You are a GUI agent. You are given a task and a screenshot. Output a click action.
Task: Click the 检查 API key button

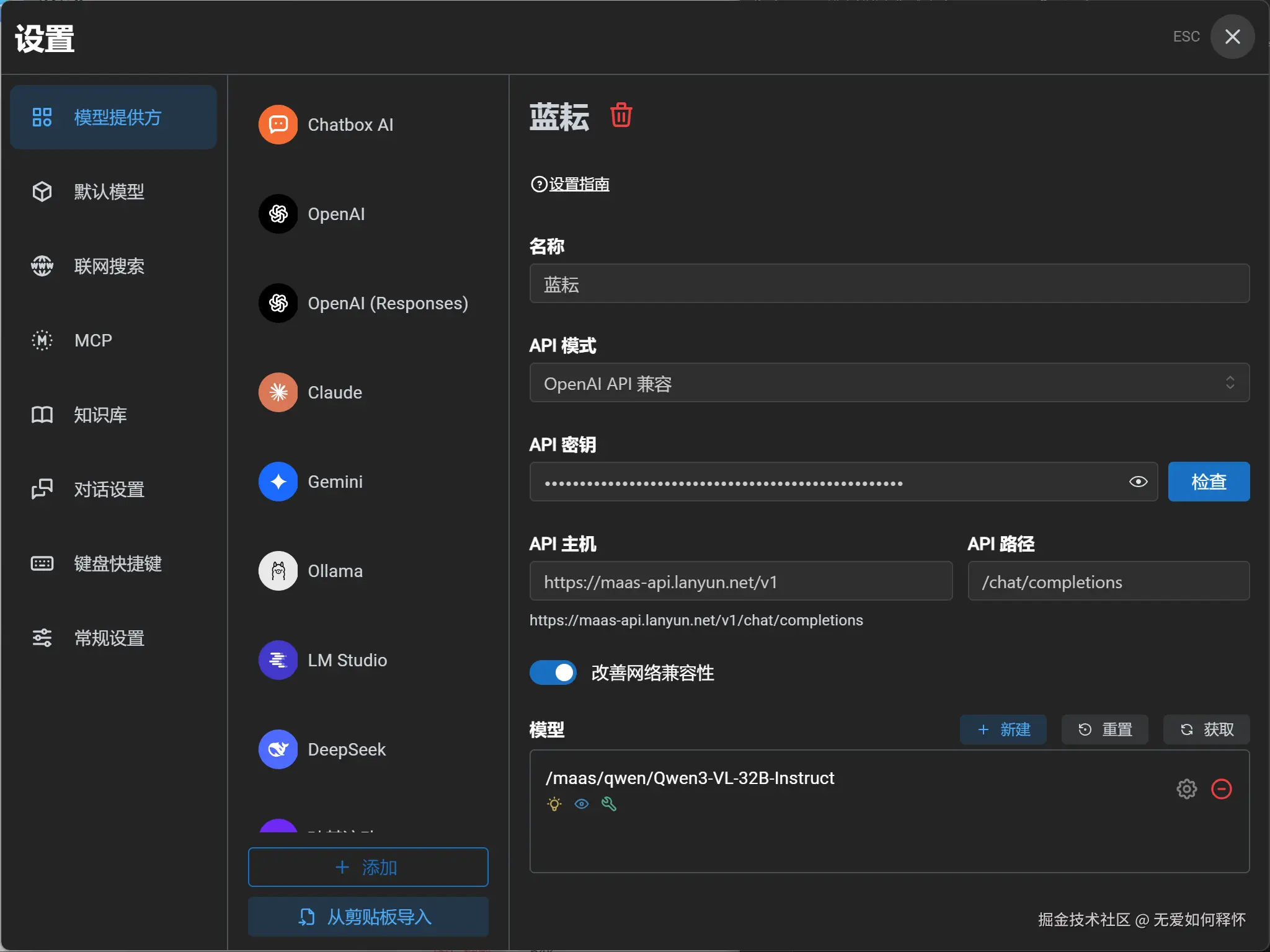click(1208, 482)
